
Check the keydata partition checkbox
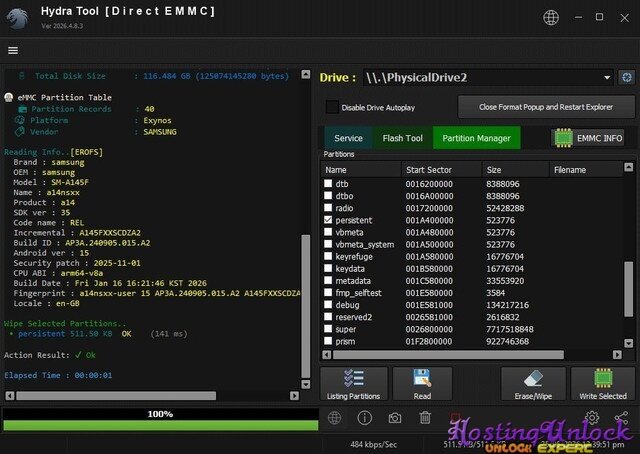tap(328, 268)
